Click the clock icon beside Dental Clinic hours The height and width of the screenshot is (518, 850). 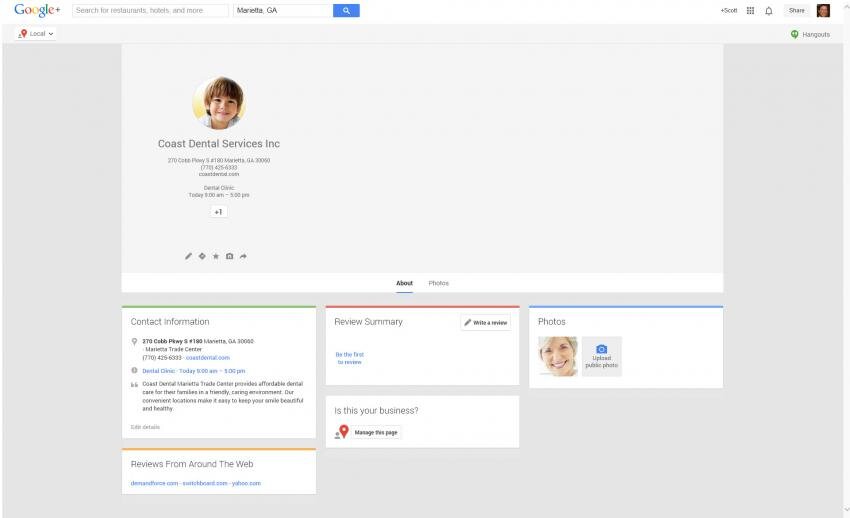[x=134, y=371]
